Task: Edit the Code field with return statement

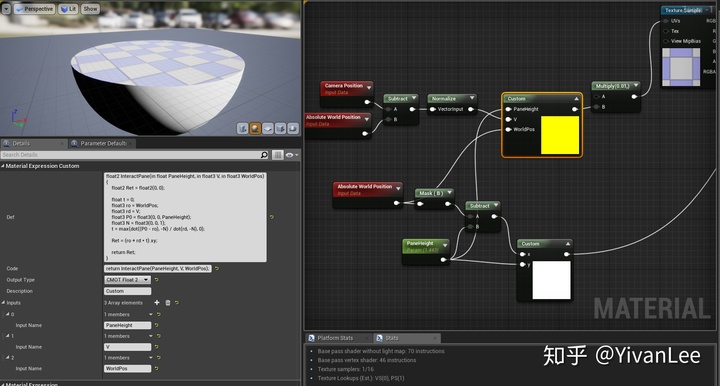Action: 158,269
